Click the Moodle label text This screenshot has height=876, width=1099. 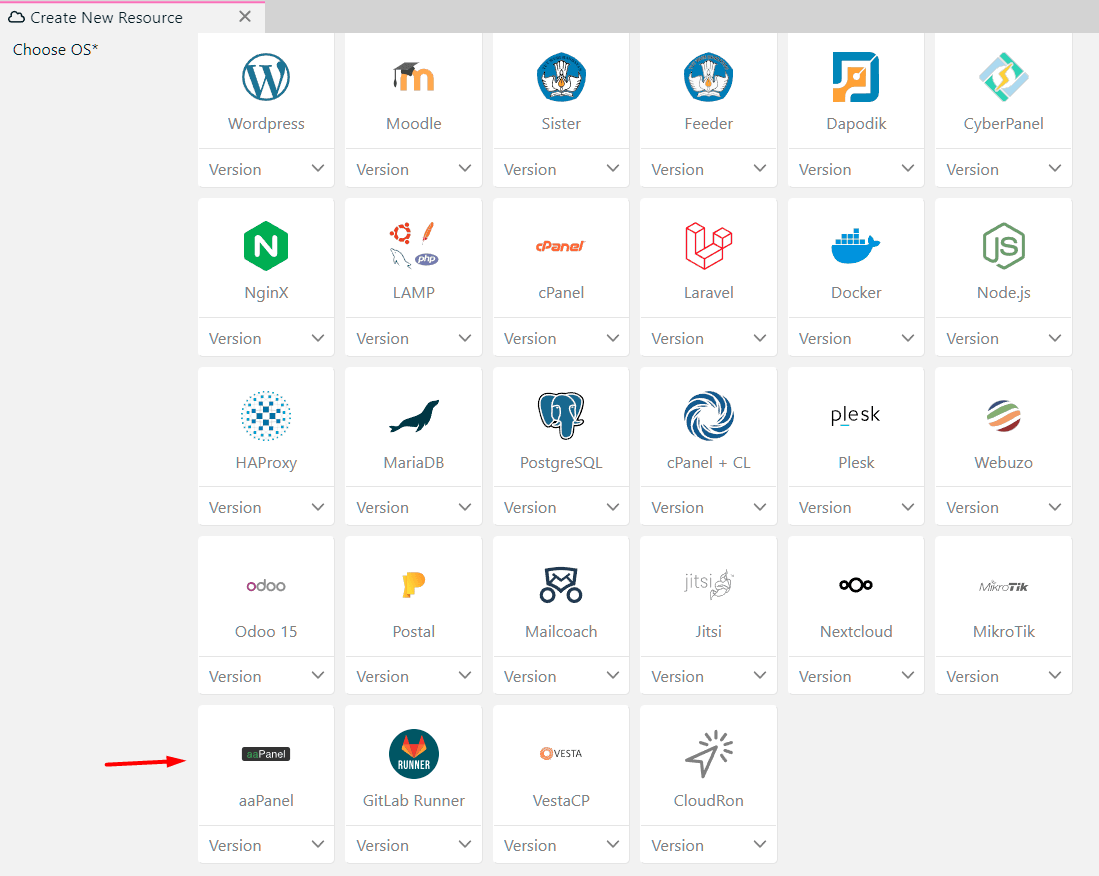pos(414,124)
